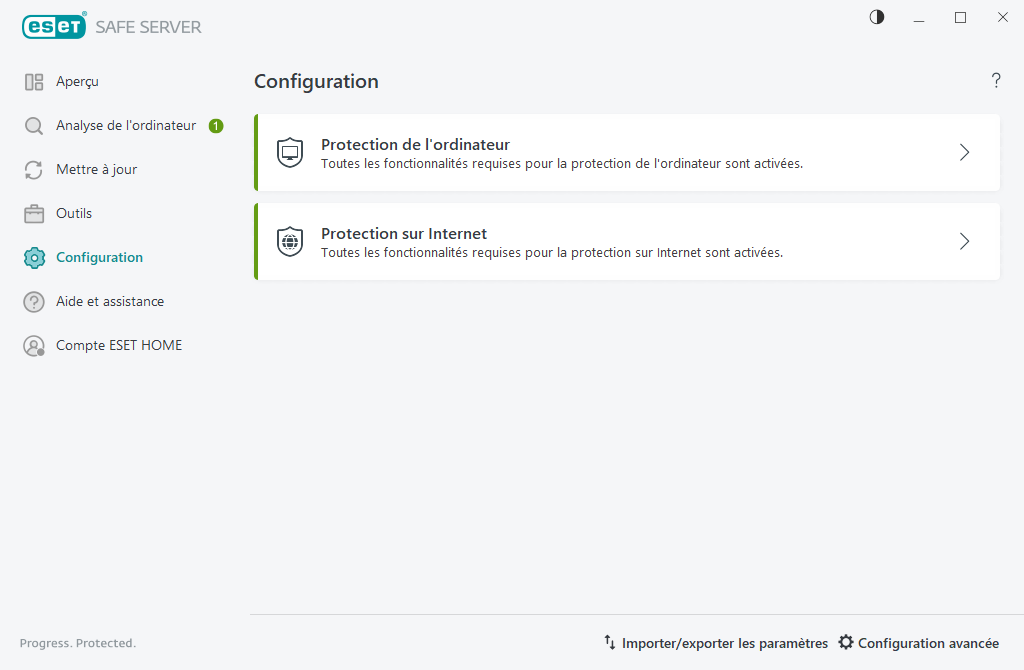Open the Outils toolbox icon

pyautogui.click(x=35, y=213)
